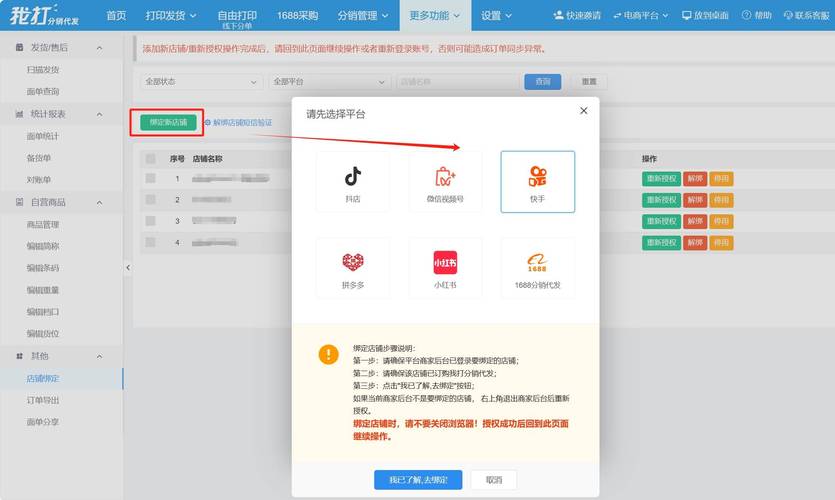Check the checkbox for row 3
Screen dimensions: 835x500
[151, 221]
